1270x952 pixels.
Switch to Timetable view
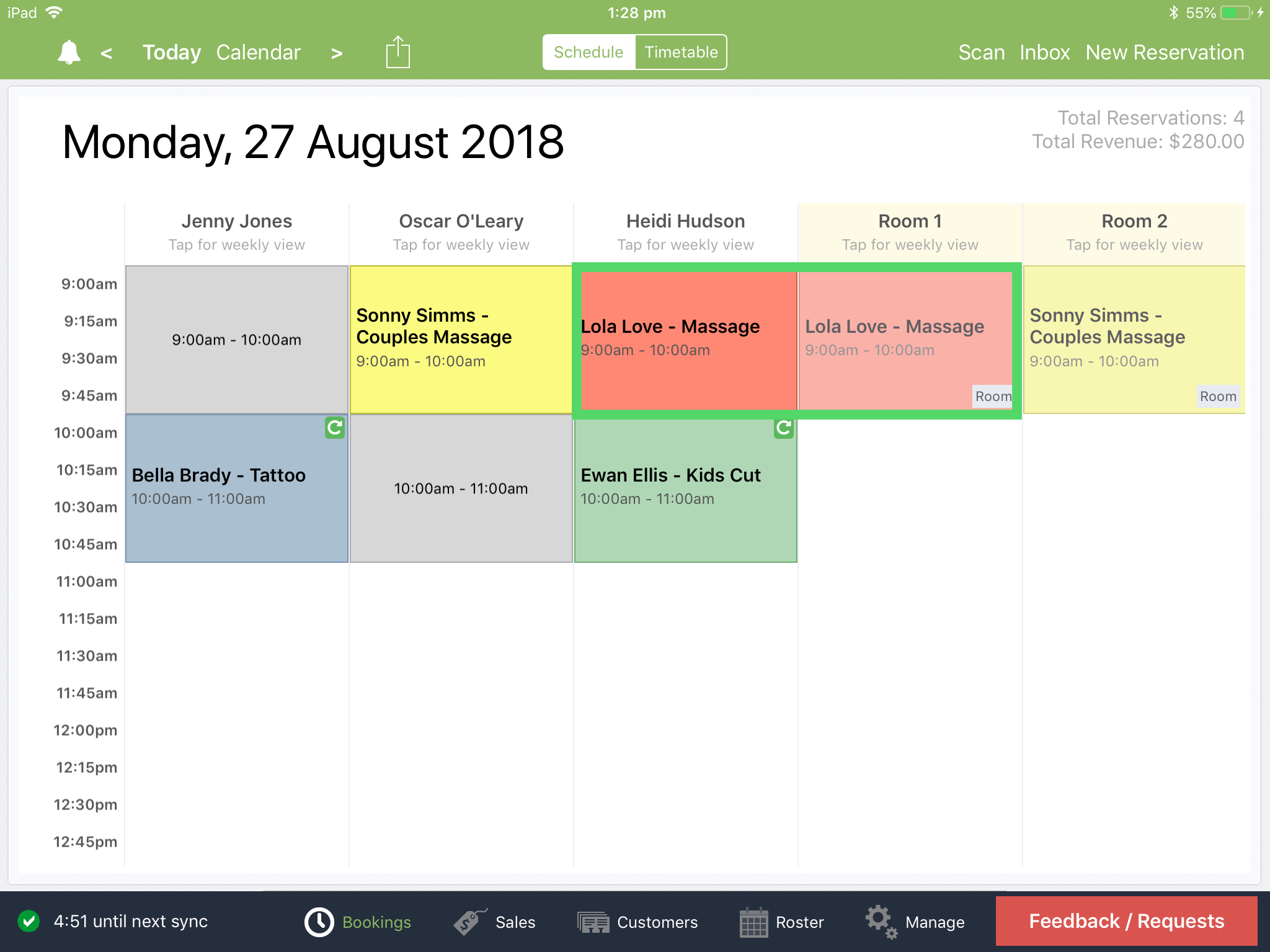(680, 52)
